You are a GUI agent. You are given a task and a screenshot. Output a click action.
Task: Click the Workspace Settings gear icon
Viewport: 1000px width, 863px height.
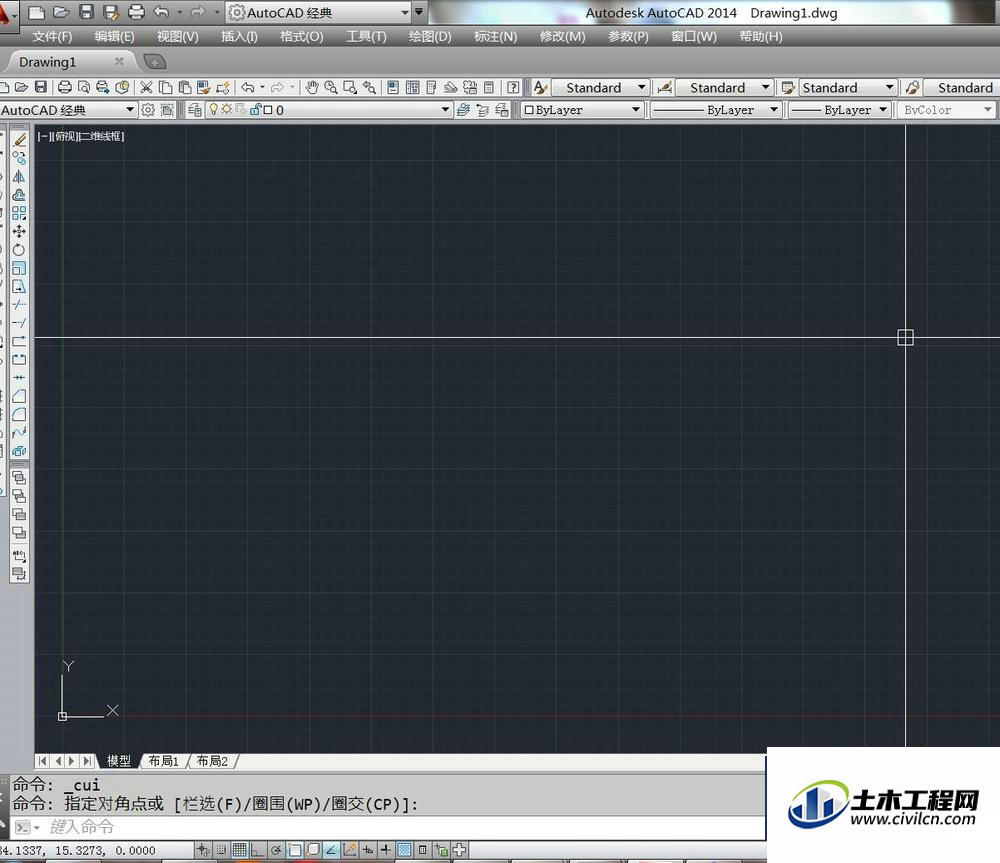(148, 110)
